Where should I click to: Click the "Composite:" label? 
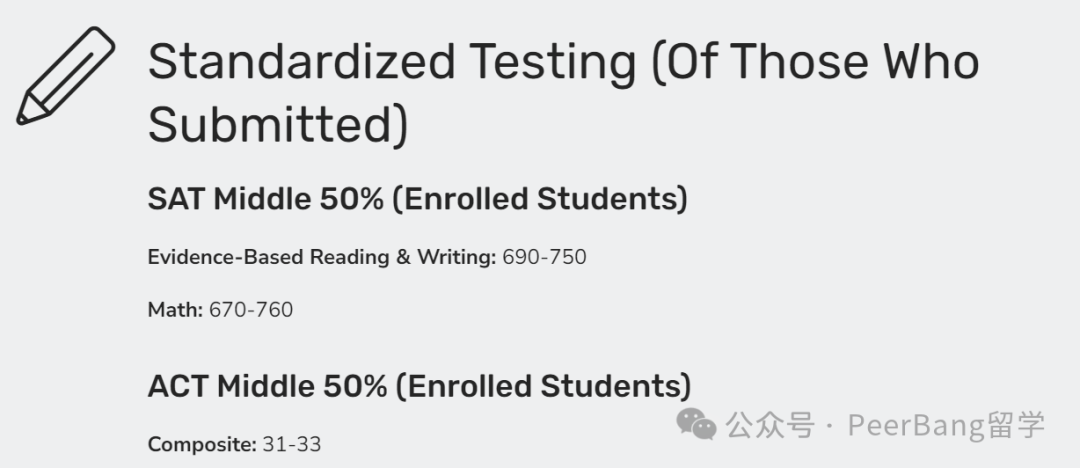click(x=202, y=445)
